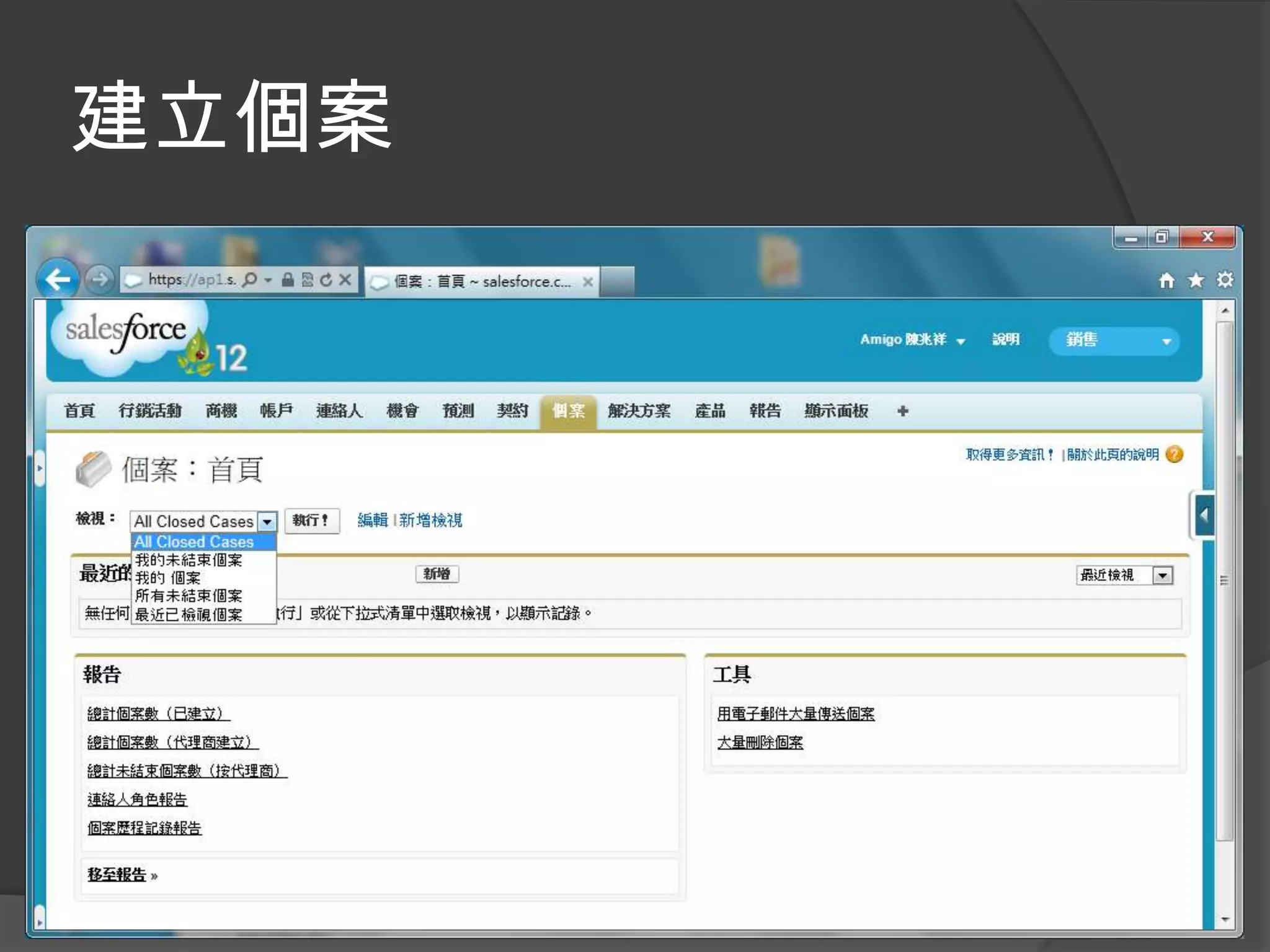Select the active 個案 tab
The height and width of the screenshot is (952, 1270).
click(x=569, y=411)
